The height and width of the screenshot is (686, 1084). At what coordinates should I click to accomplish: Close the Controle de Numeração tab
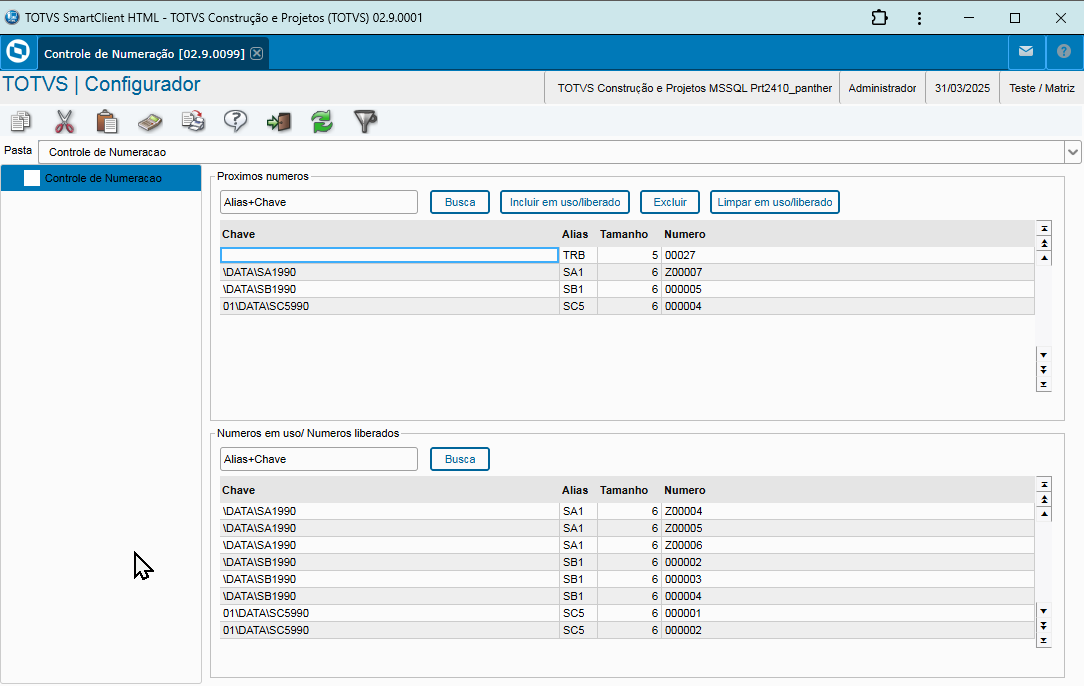(x=257, y=53)
